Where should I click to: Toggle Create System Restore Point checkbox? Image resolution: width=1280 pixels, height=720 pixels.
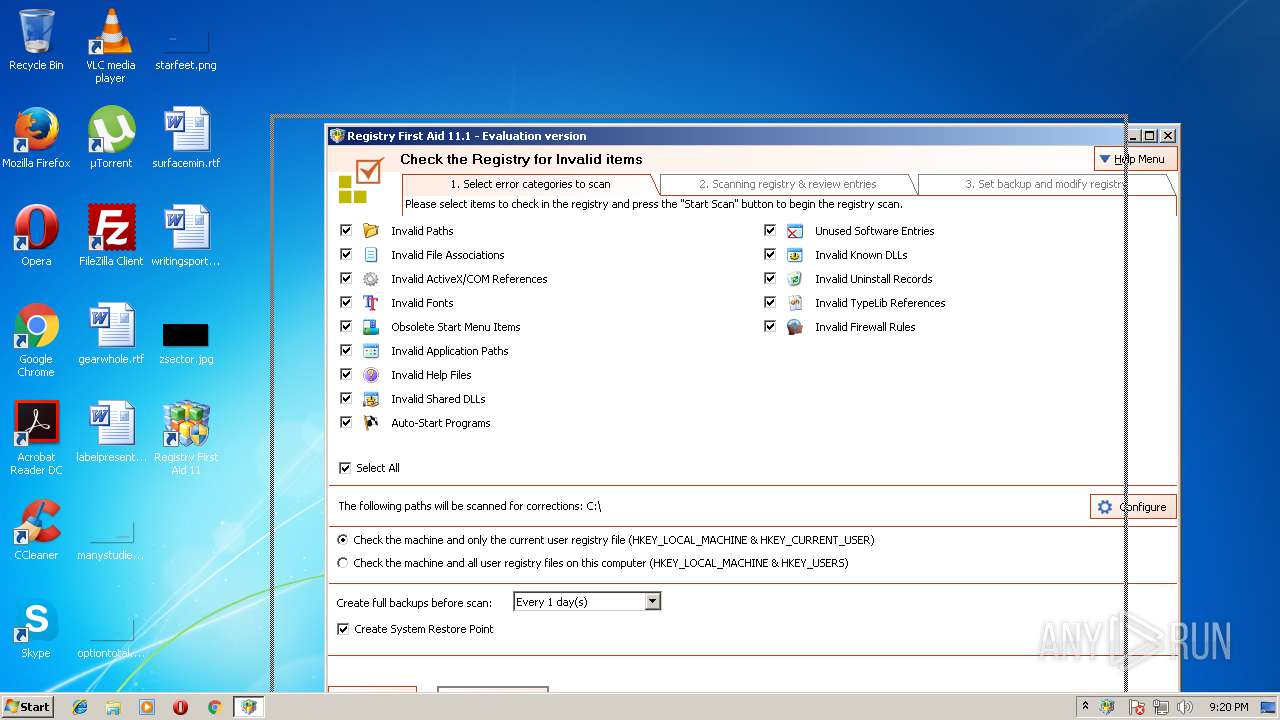[x=343, y=629]
